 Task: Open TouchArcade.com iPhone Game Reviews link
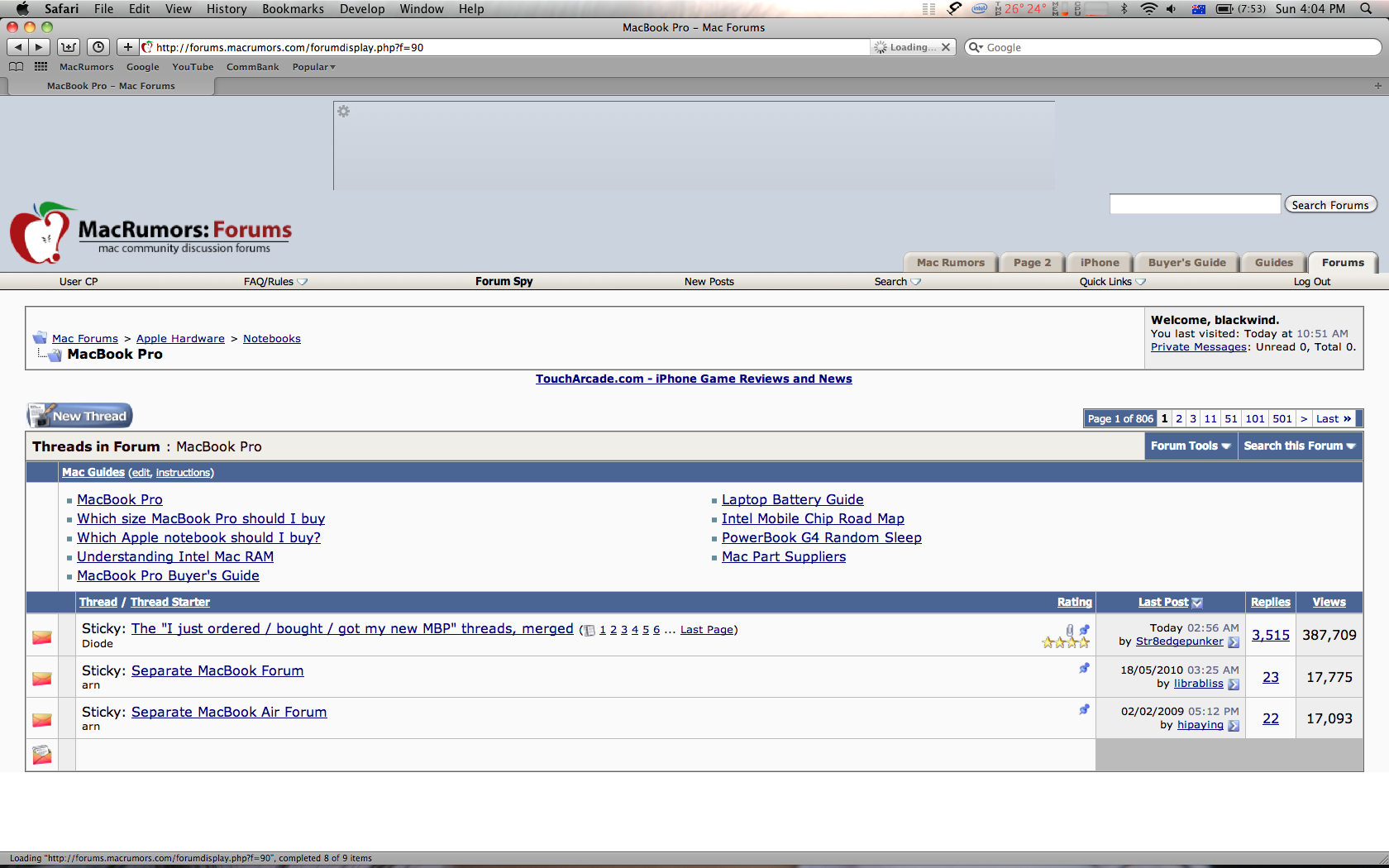point(694,379)
